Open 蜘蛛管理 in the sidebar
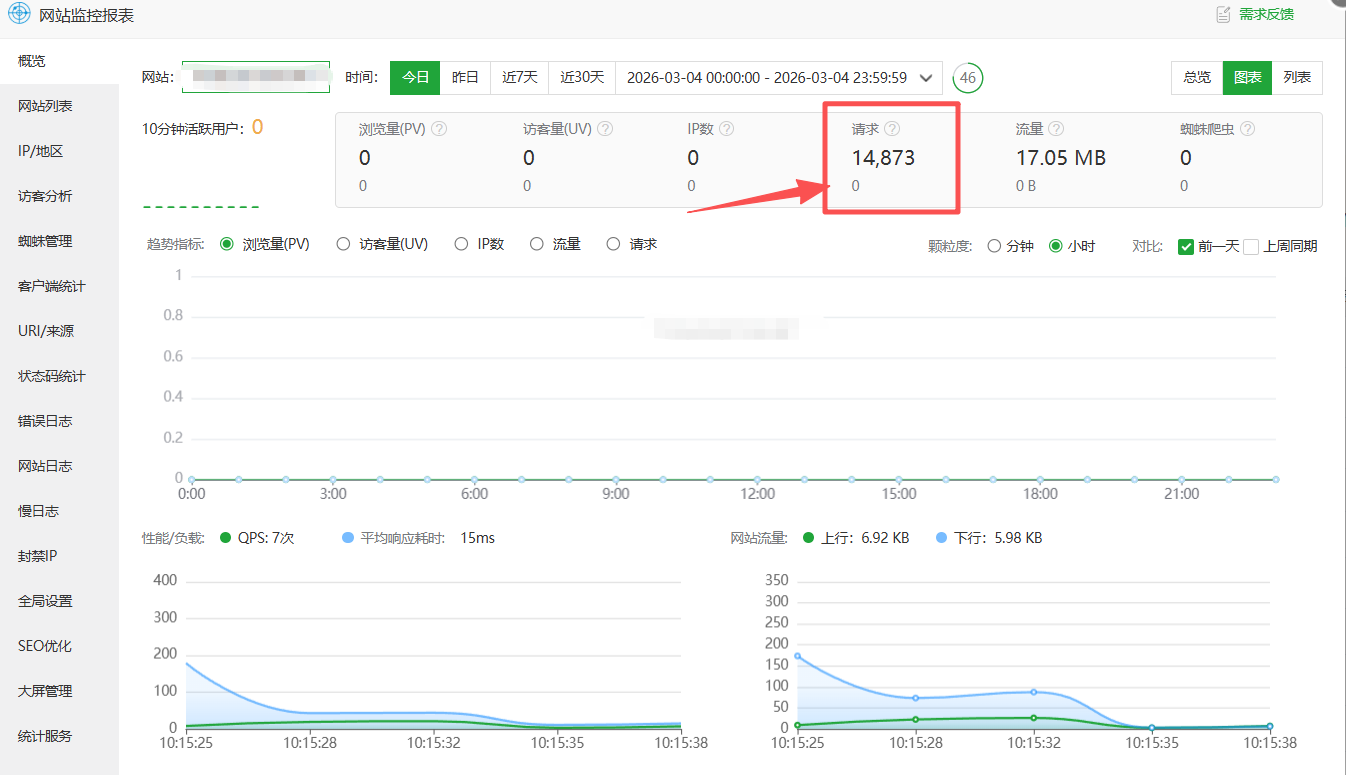1346x775 pixels. pos(45,241)
